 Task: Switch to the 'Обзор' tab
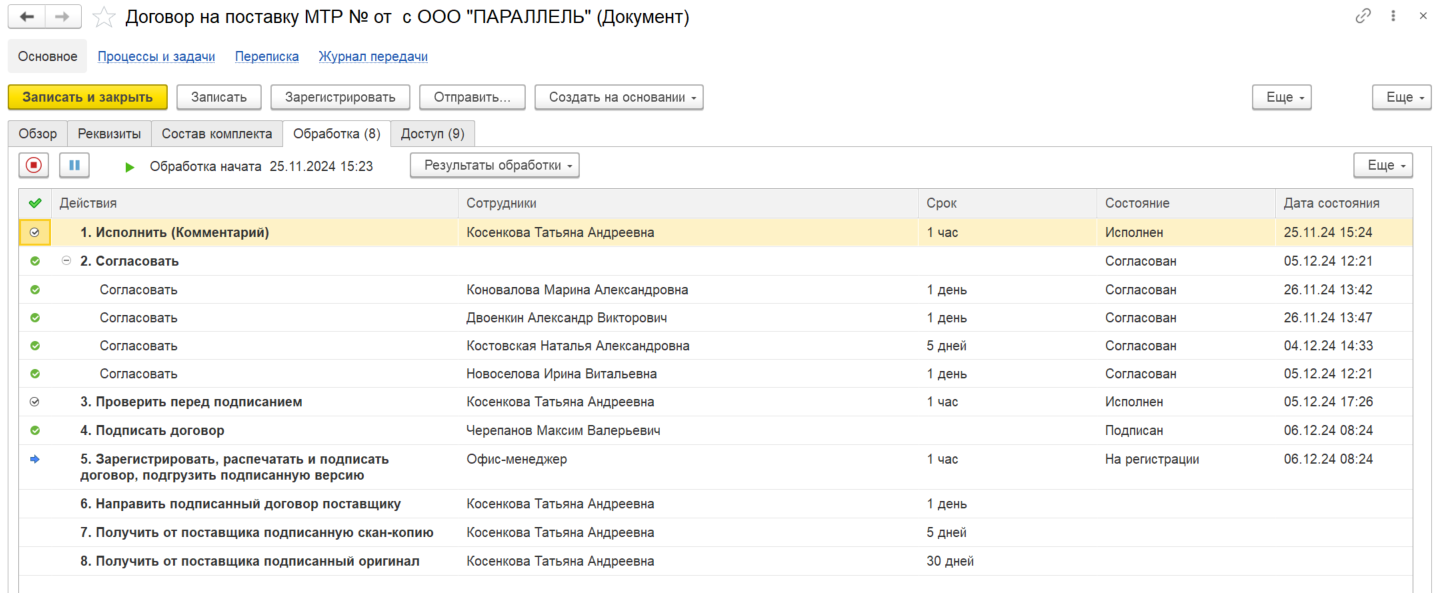point(38,134)
